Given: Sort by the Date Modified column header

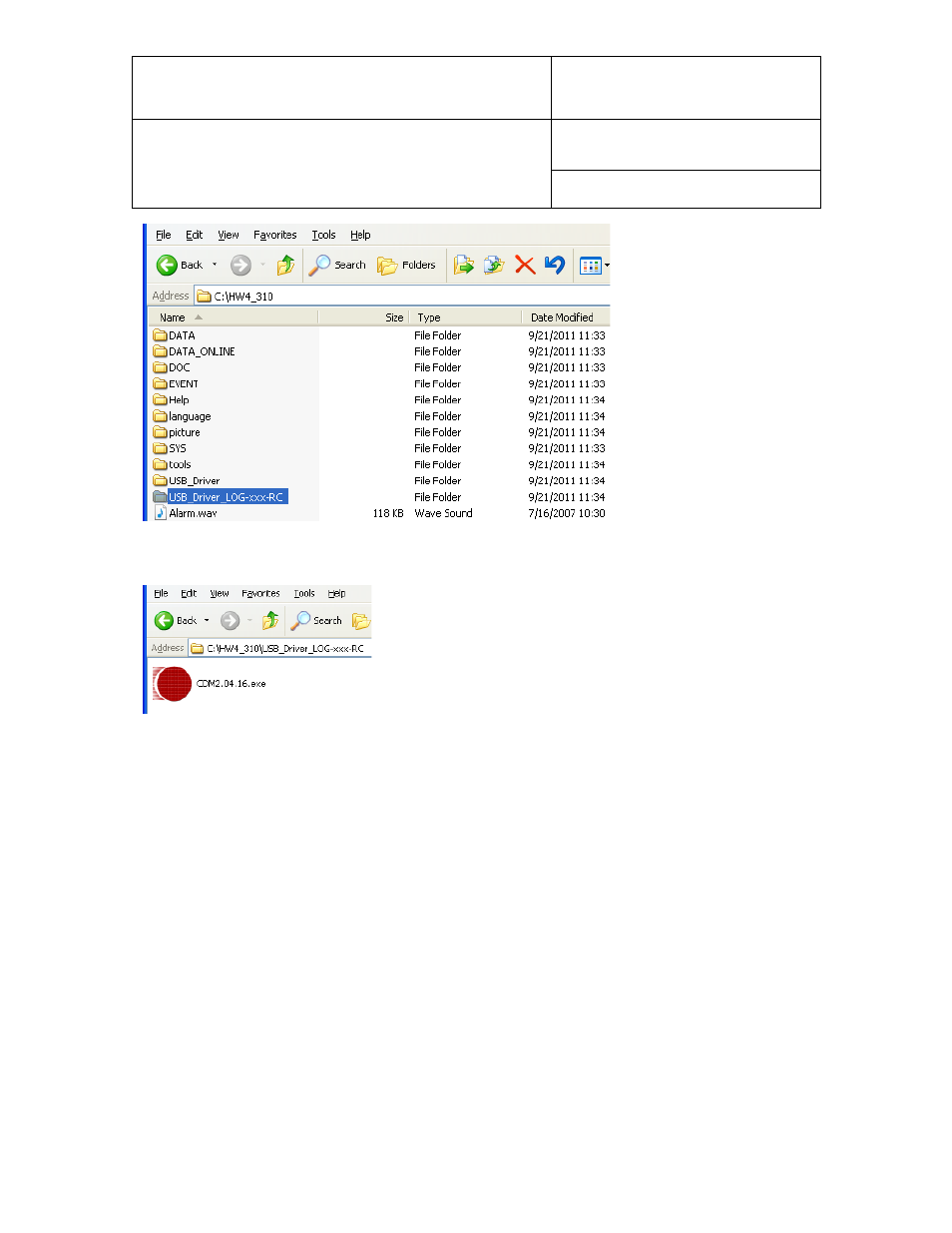Looking at the screenshot, I should pyautogui.click(x=565, y=317).
